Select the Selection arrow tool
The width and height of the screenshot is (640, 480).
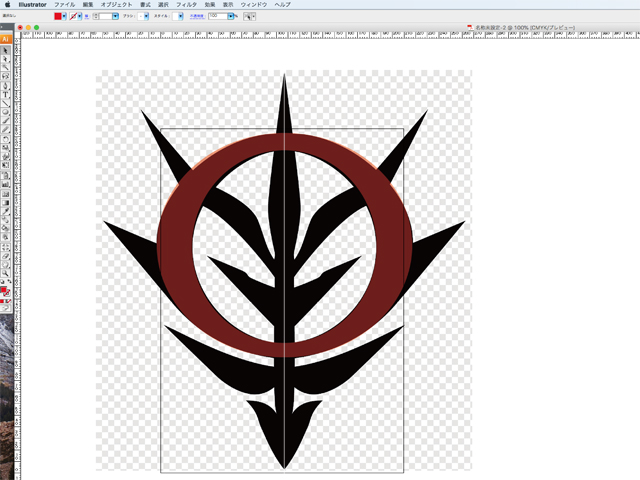(6, 51)
